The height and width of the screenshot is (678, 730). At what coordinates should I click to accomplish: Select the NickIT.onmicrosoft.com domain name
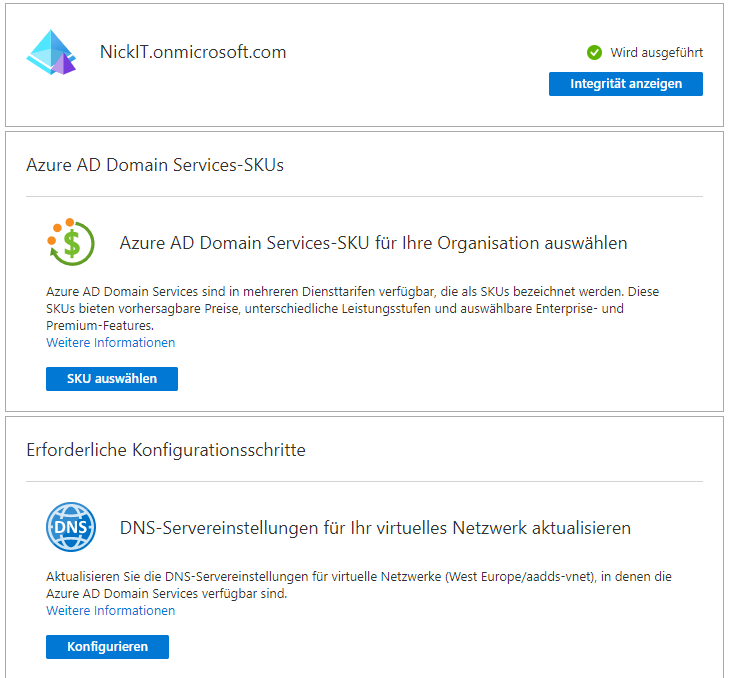coord(193,52)
